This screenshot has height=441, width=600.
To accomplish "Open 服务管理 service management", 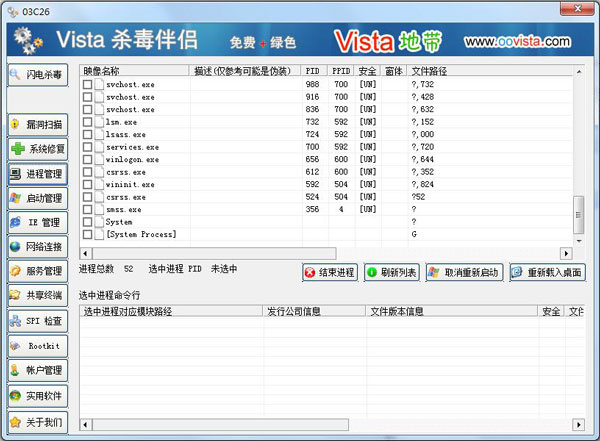I will pyautogui.click(x=38, y=271).
